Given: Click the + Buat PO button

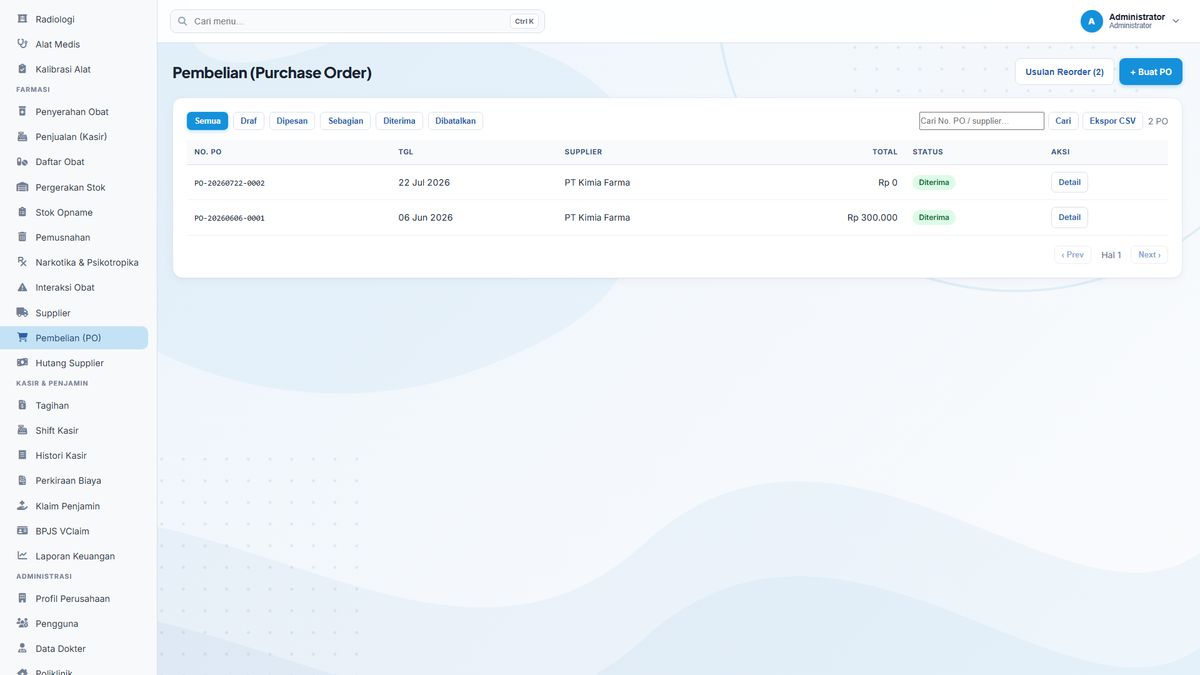Looking at the screenshot, I should [x=1151, y=72].
